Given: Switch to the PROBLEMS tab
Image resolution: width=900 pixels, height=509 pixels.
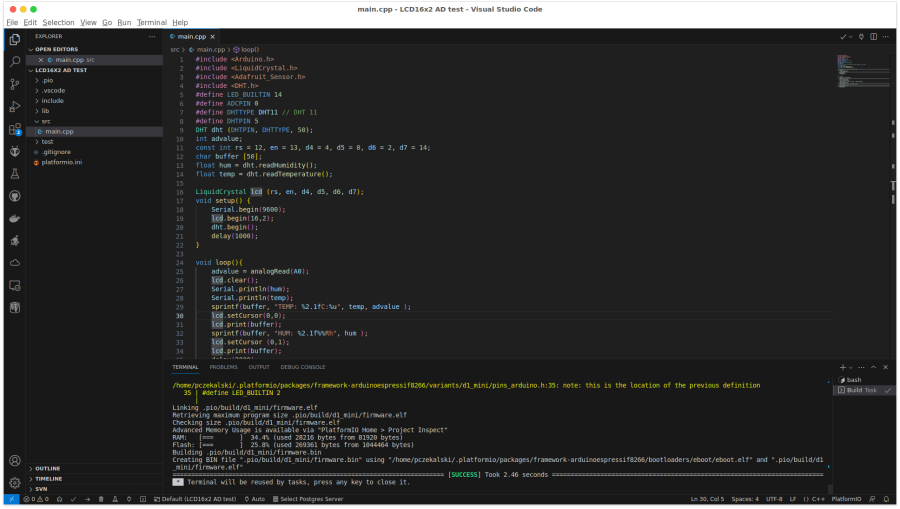Looking at the screenshot, I should (x=223, y=367).
